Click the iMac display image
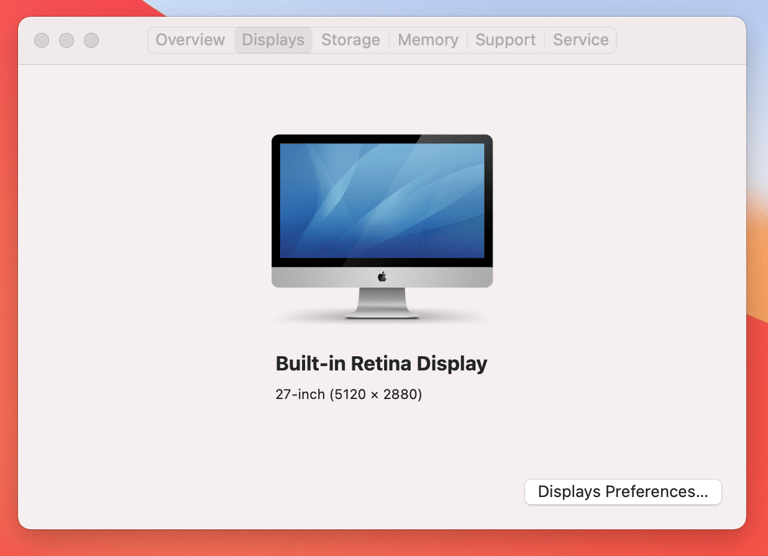The image size is (768, 556). (382, 227)
